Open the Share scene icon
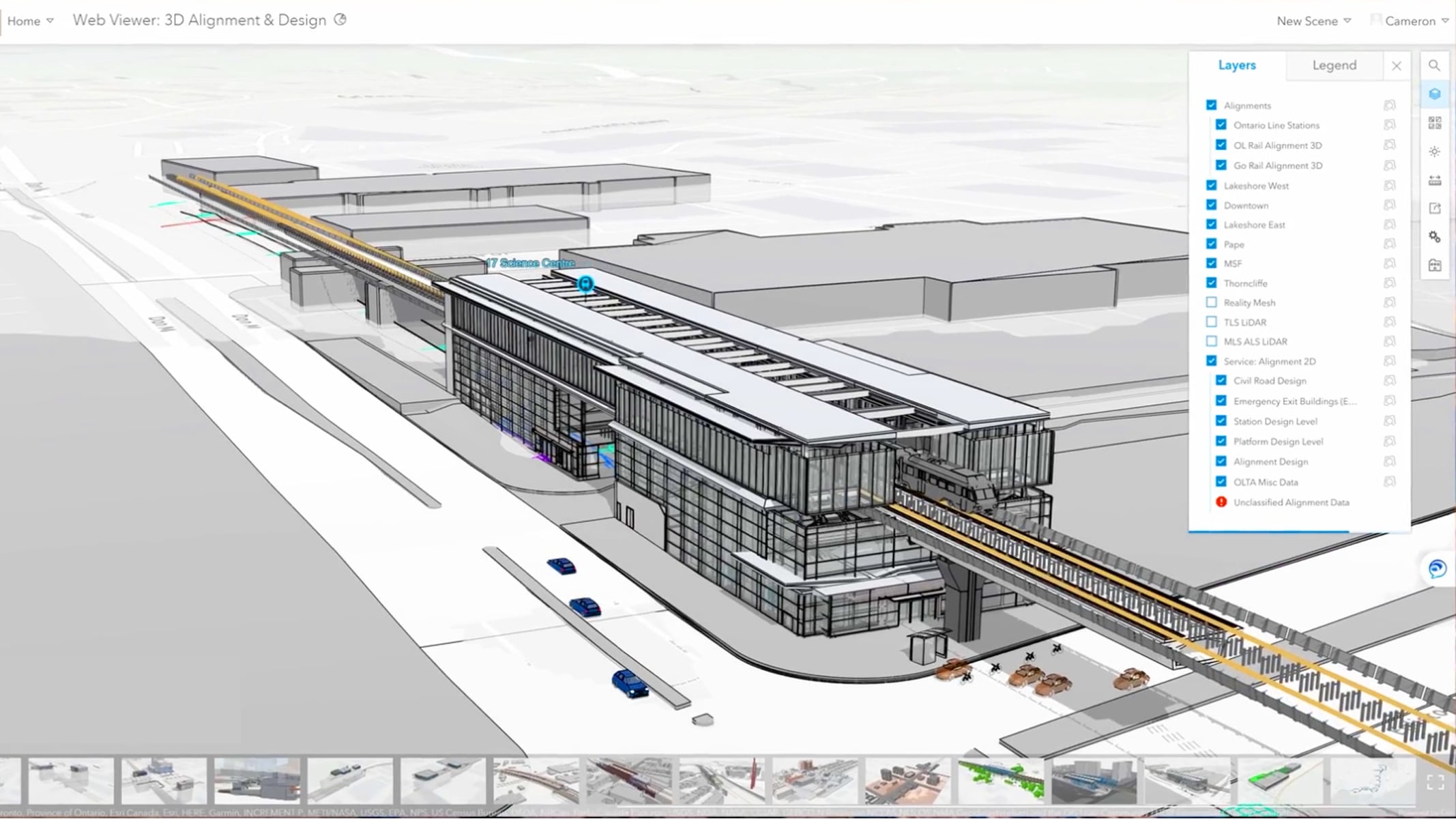1456x819 pixels. click(x=1435, y=208)
